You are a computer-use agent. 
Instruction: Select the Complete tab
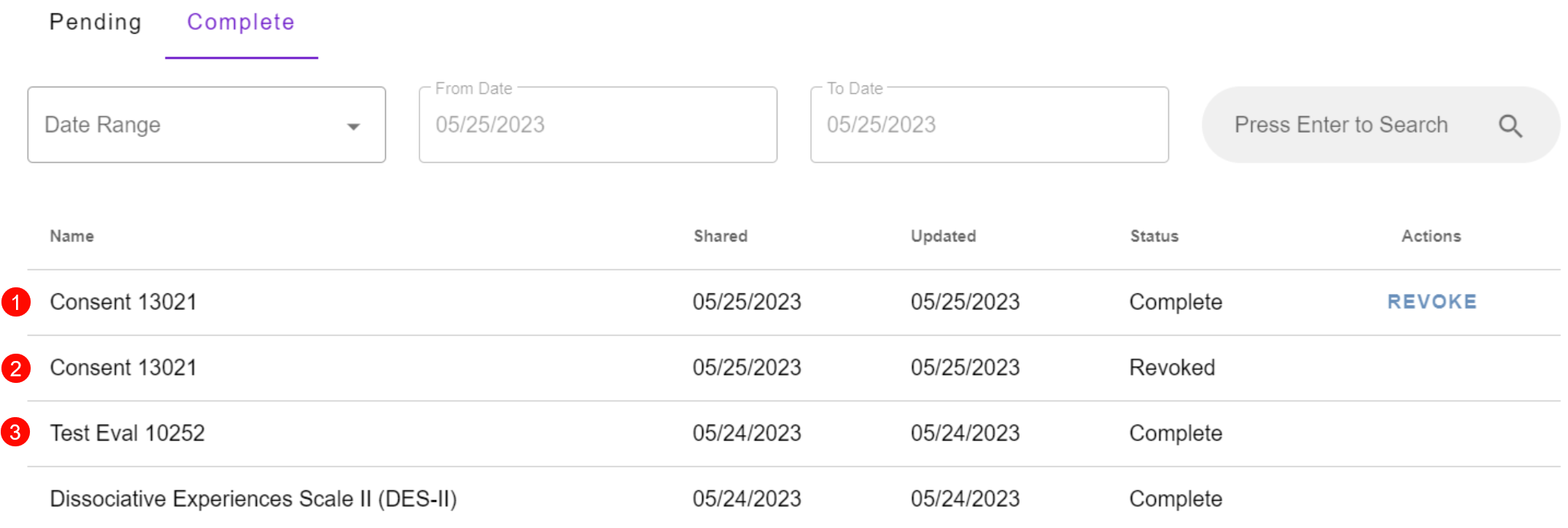(x=241, y=23)
